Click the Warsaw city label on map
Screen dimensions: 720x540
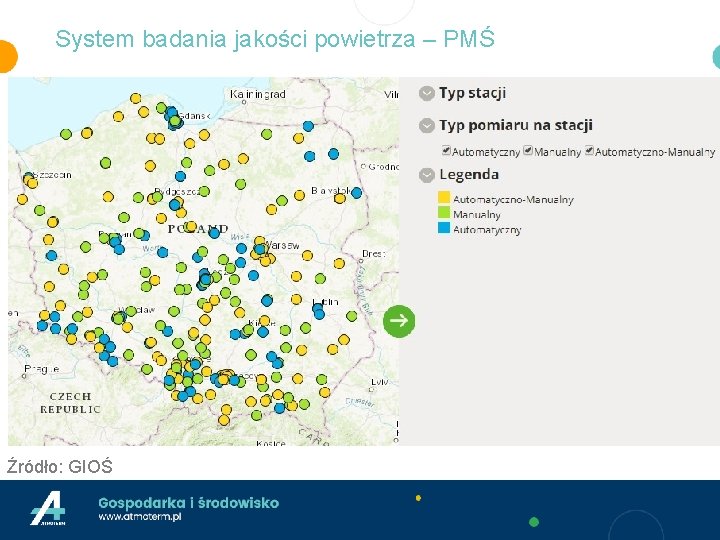point(282,245)
